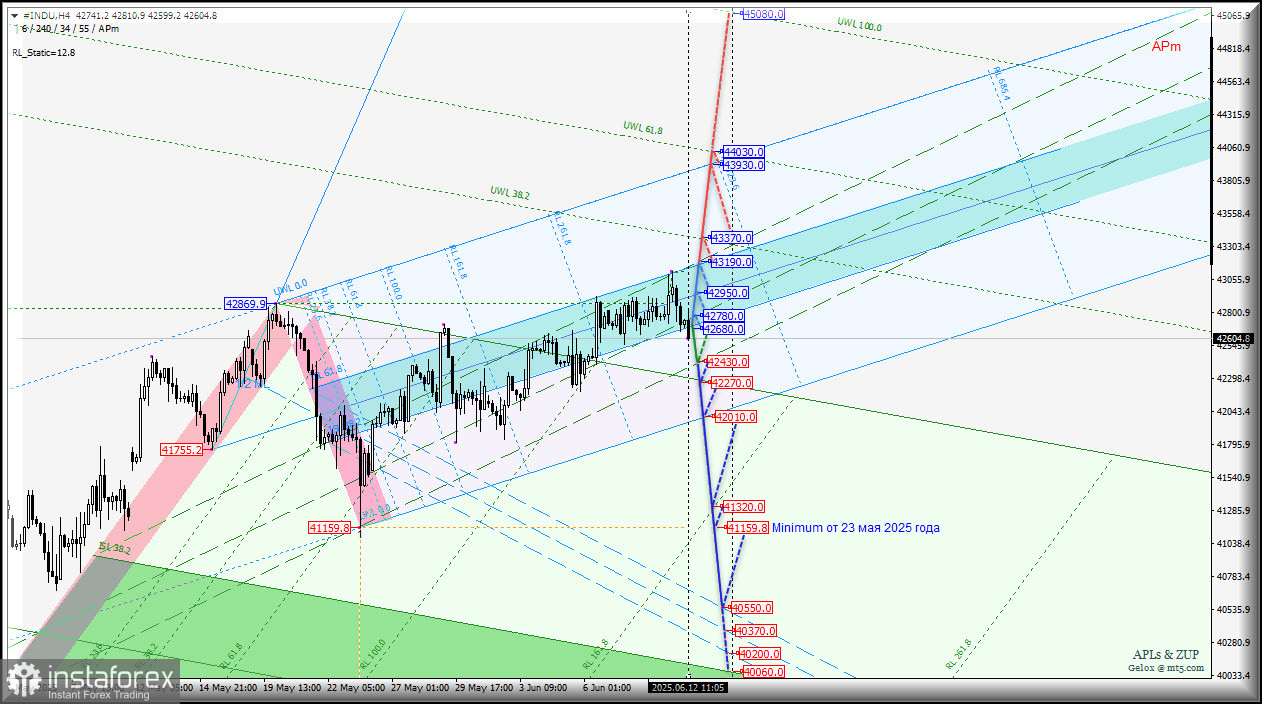
Task: Select the 45080.0 price level label
Action: pyautogui.click(x=763, y=14)
